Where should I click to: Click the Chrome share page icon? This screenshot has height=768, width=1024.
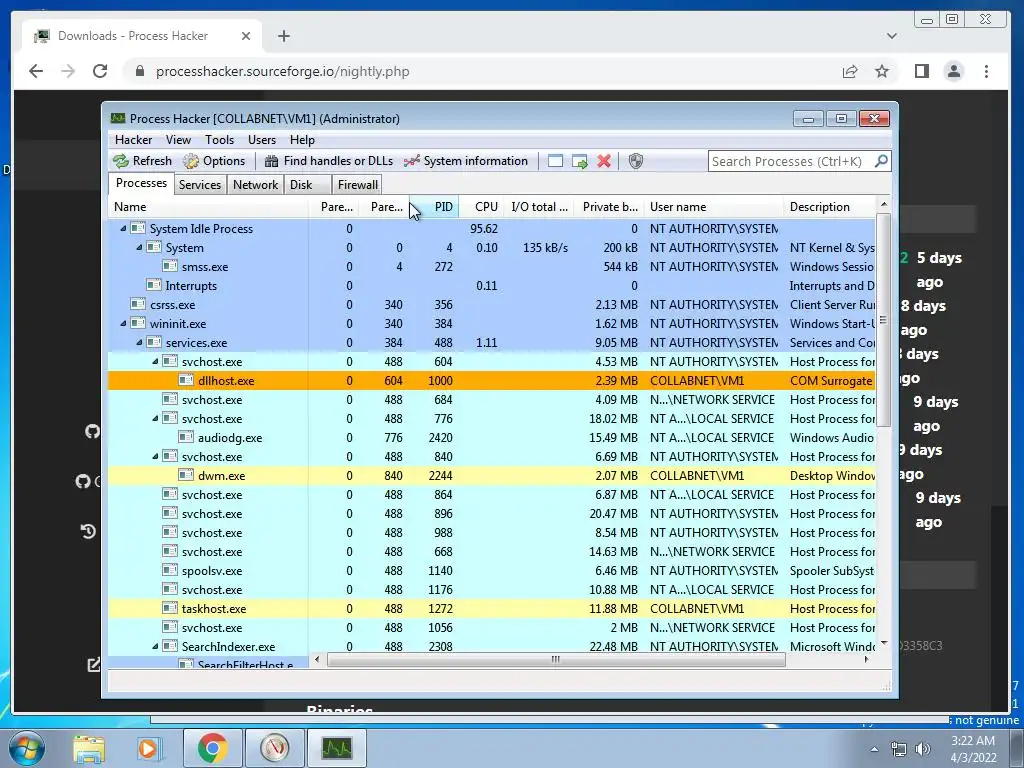coord(850,71)
